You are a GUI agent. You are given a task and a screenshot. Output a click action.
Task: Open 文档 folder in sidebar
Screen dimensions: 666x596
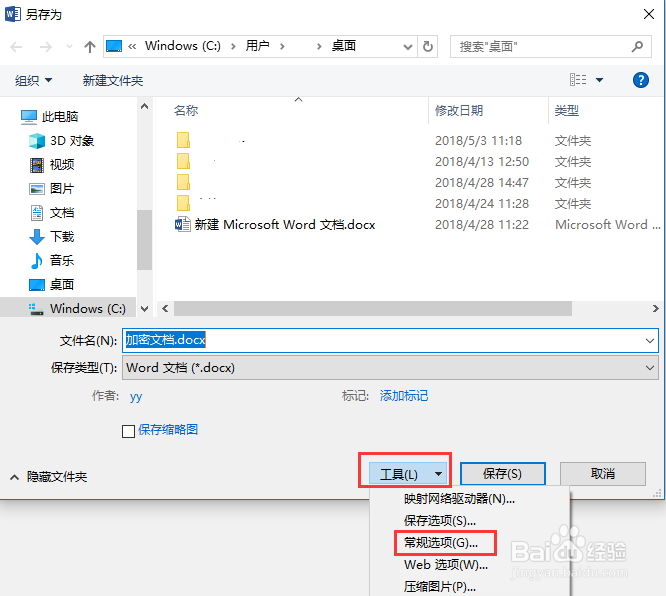[52, 212]
